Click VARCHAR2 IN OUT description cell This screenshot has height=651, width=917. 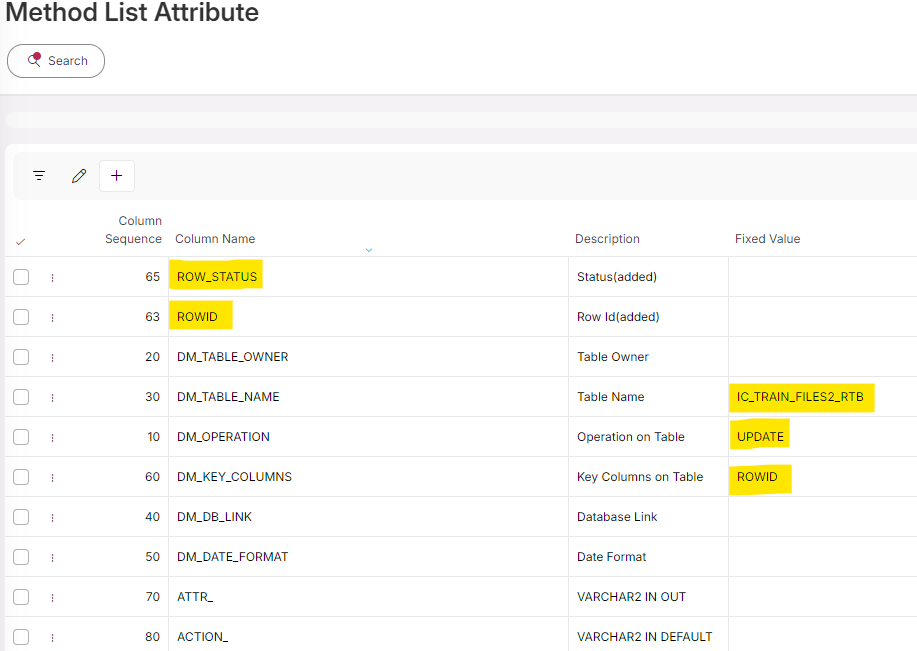[x=649, y=597]
